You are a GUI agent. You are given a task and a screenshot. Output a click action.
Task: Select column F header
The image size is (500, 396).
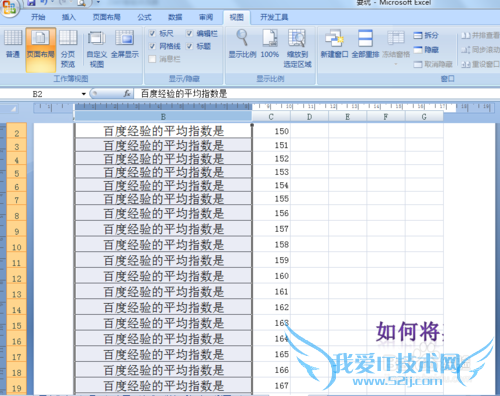click(x=386, y=117)
